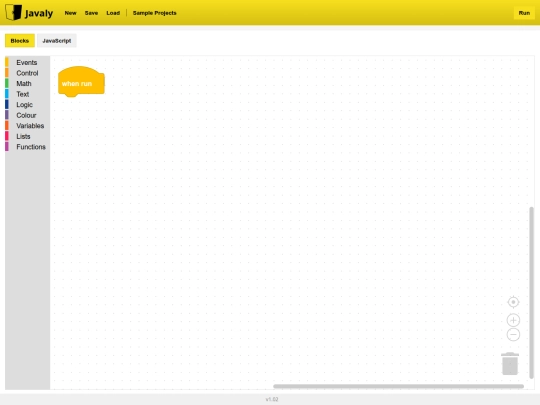Open the Events block category

(27, 62)
